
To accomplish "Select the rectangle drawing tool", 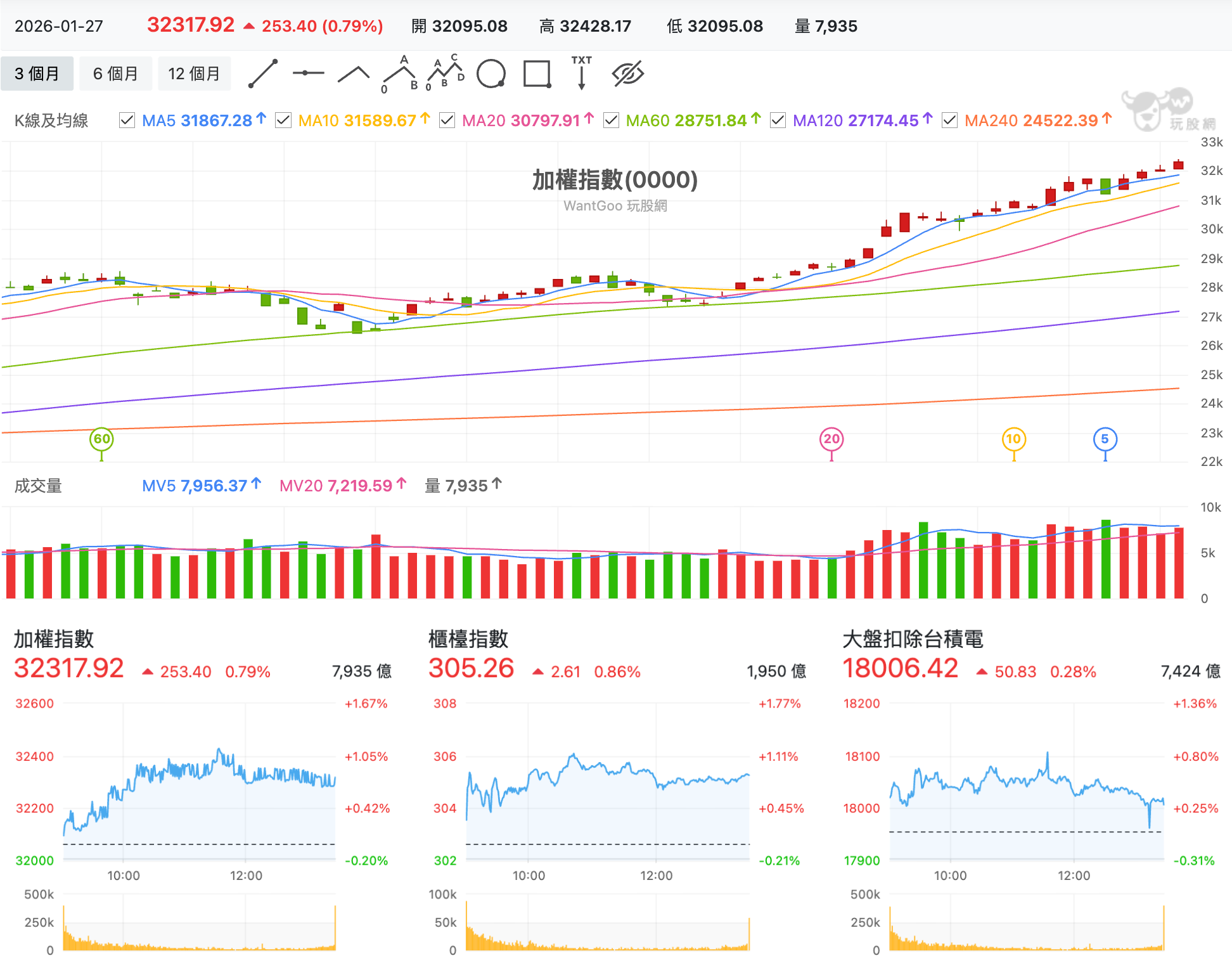I will 537,74.
